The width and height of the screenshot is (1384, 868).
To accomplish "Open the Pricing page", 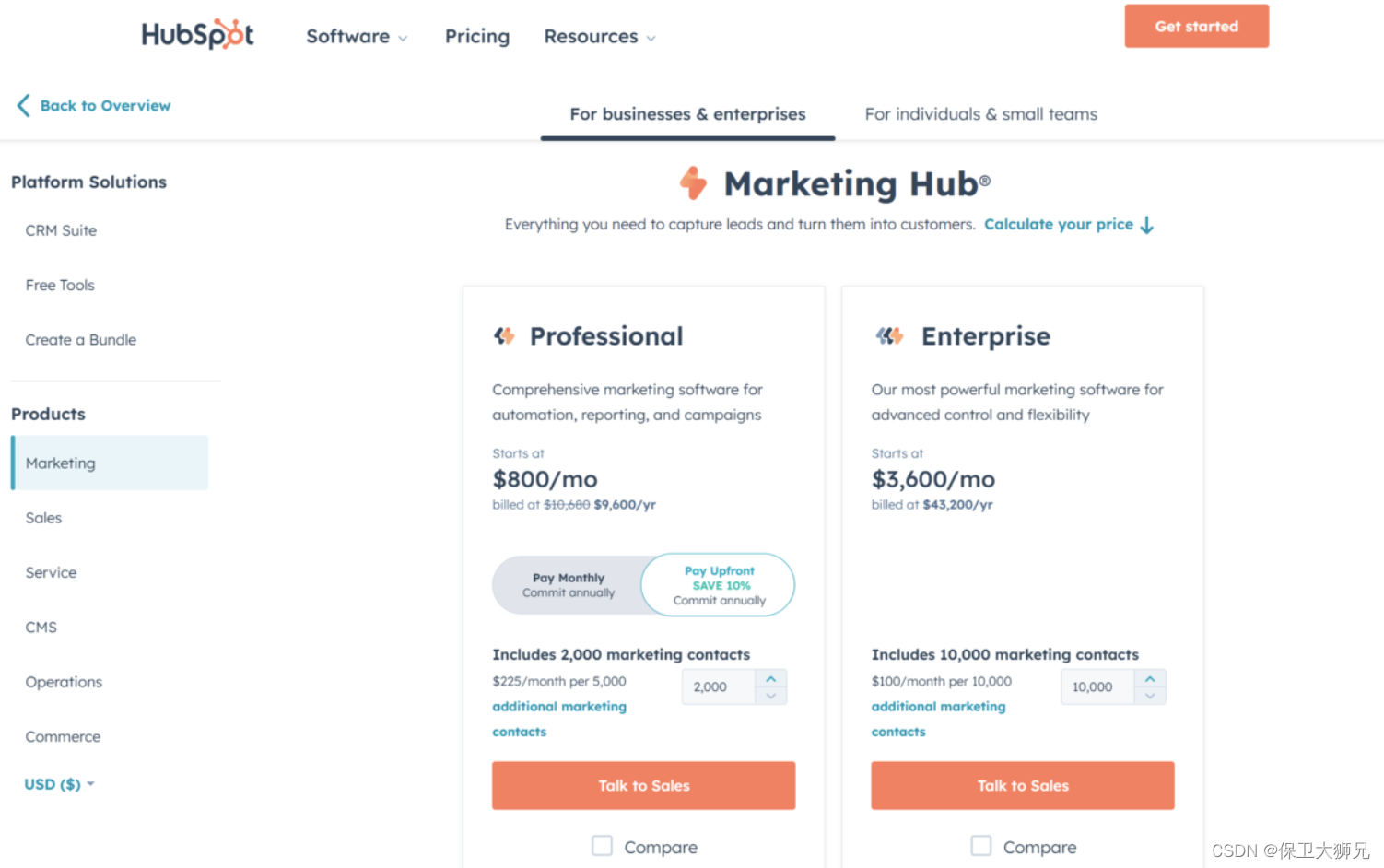I will 477,36.
